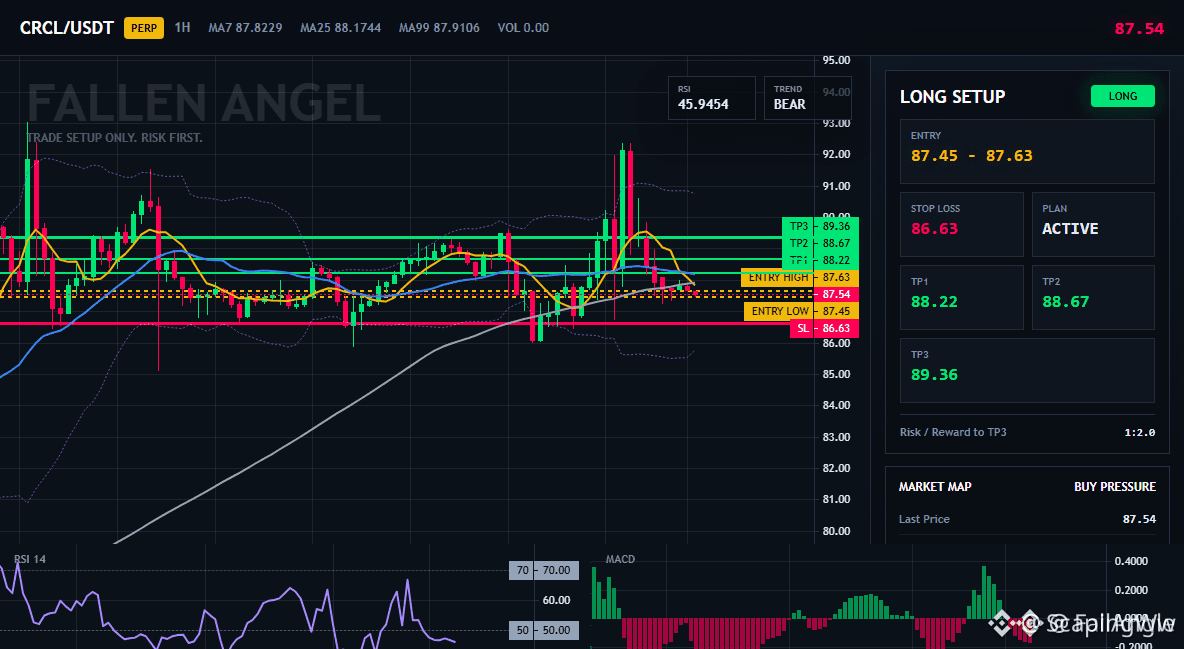This screenshot has width=1184, height=649.
Task: Click the 0.2000 MACD axis label
Action: (x=1131, y=590)
